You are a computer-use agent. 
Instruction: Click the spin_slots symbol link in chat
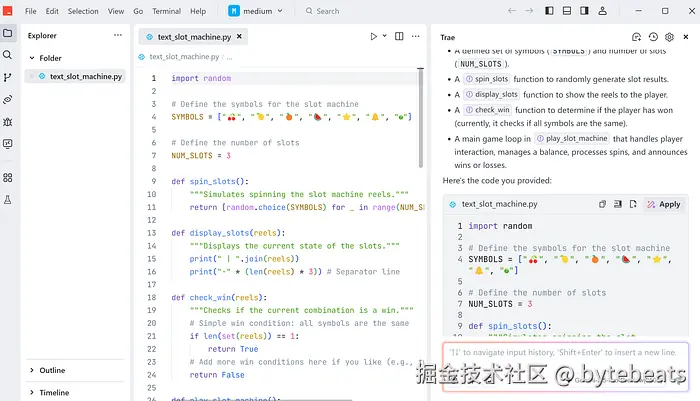[x=487, y=79]
